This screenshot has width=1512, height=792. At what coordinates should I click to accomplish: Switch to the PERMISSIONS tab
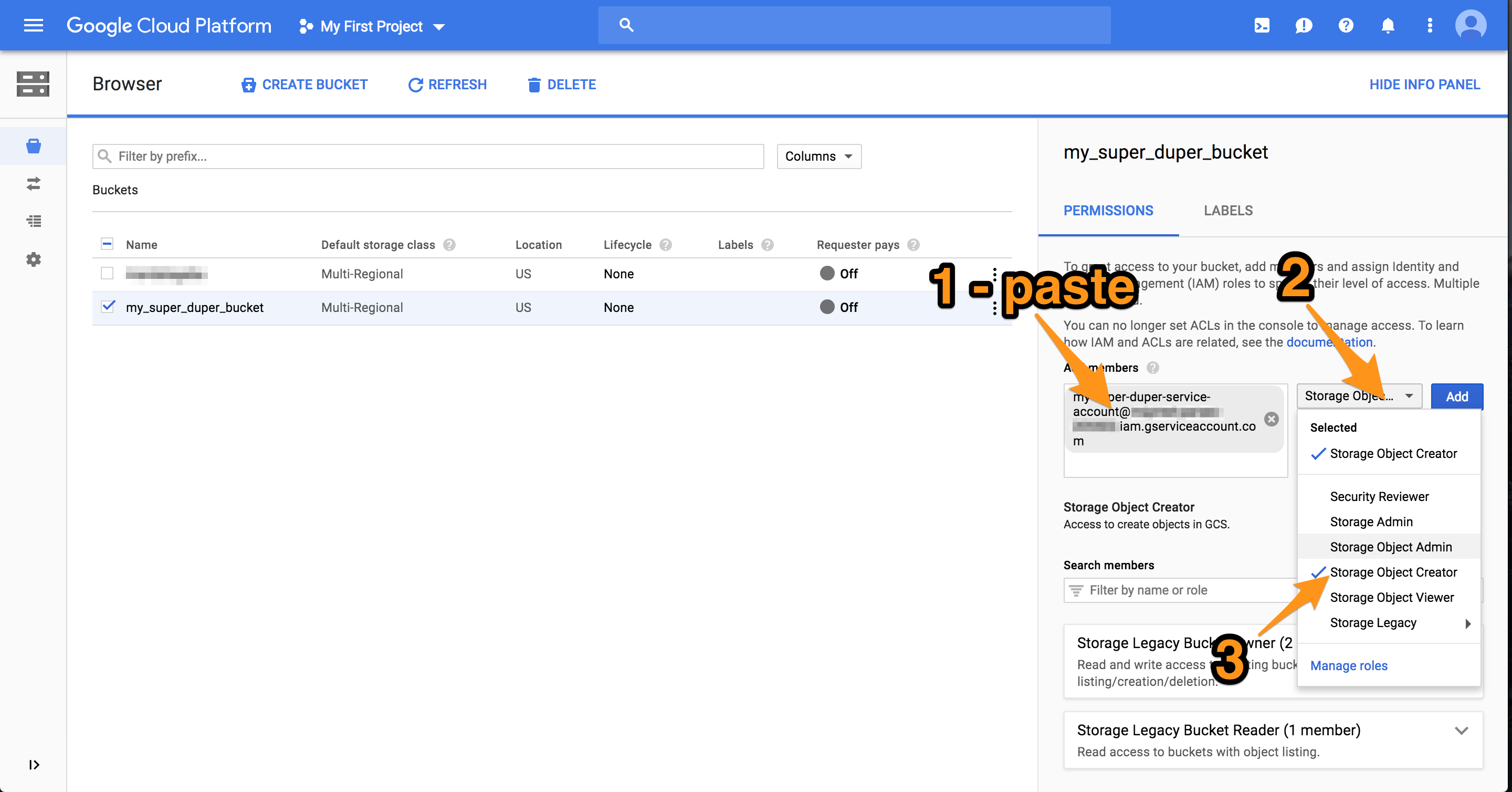(1108, 211)
